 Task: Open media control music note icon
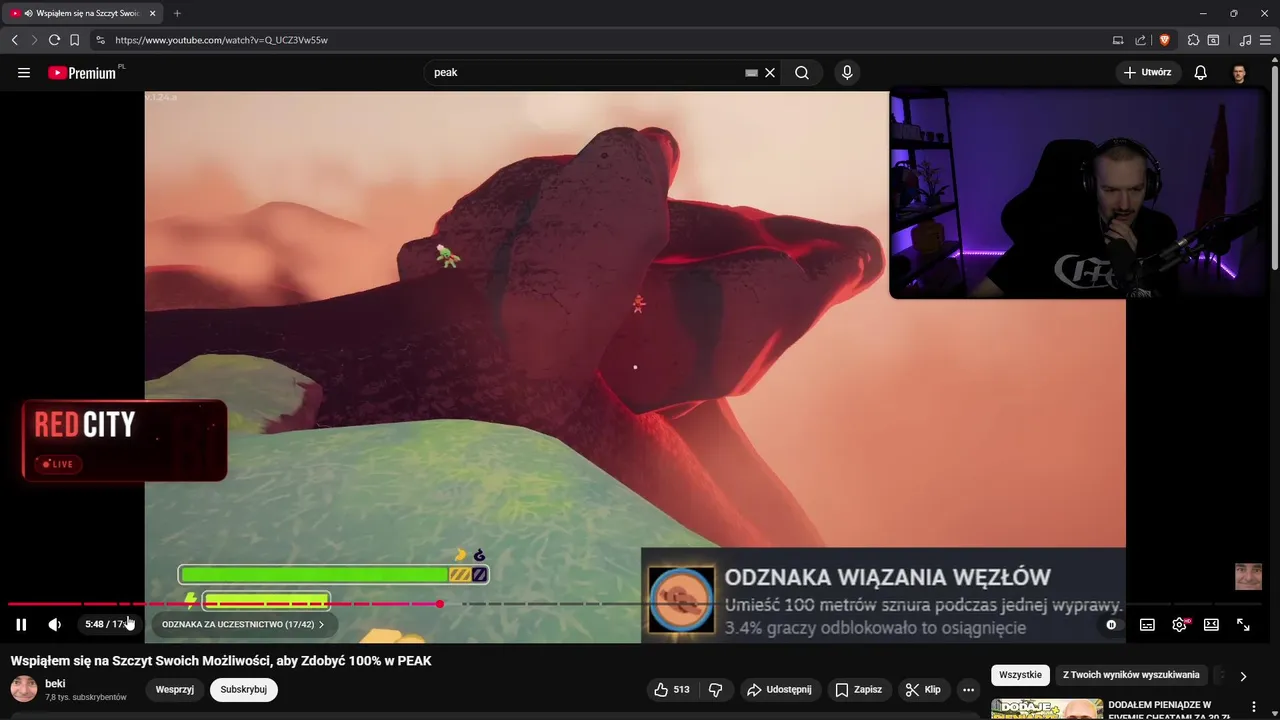1245,40
